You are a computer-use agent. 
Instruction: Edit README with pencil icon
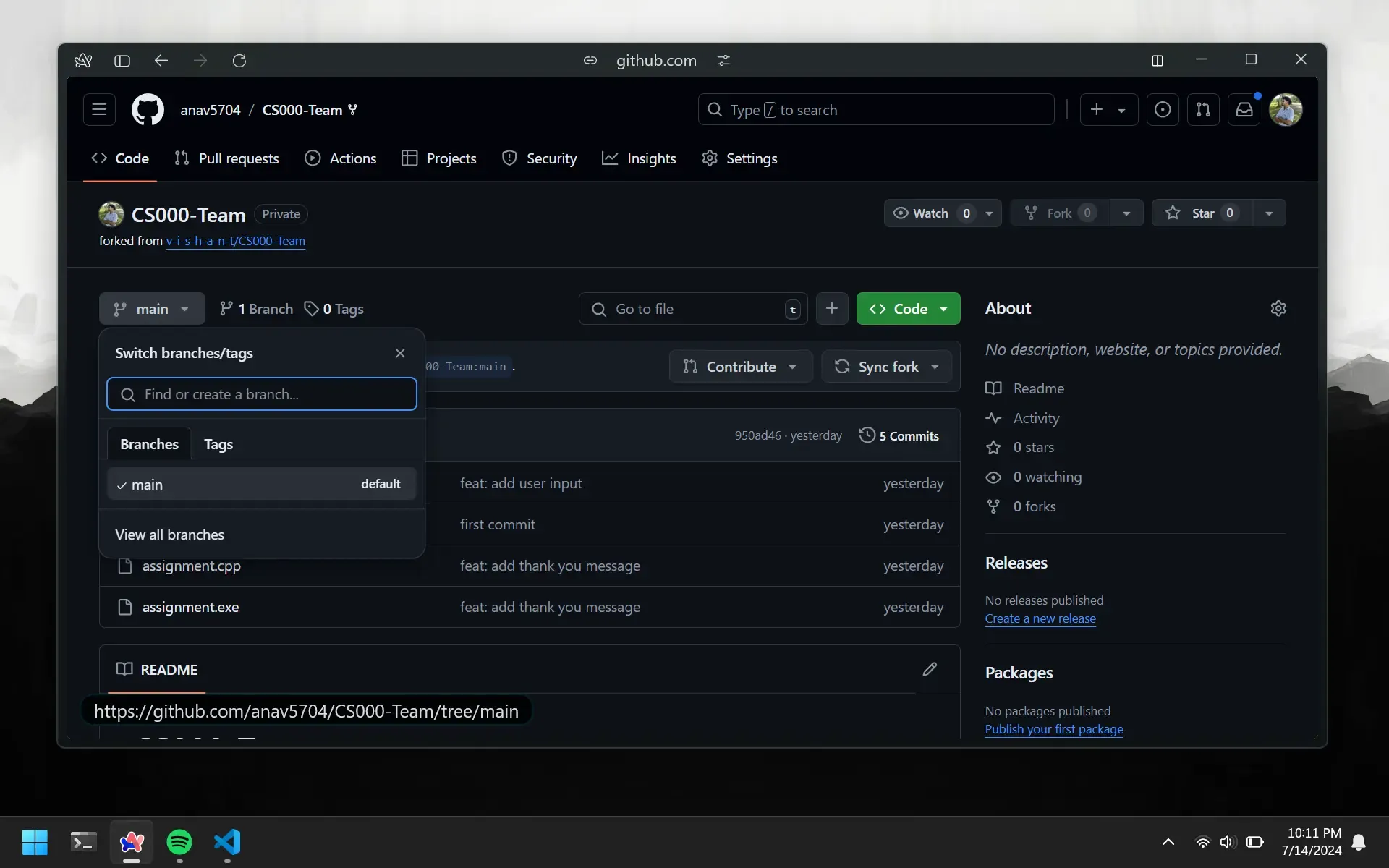point(930,670)
